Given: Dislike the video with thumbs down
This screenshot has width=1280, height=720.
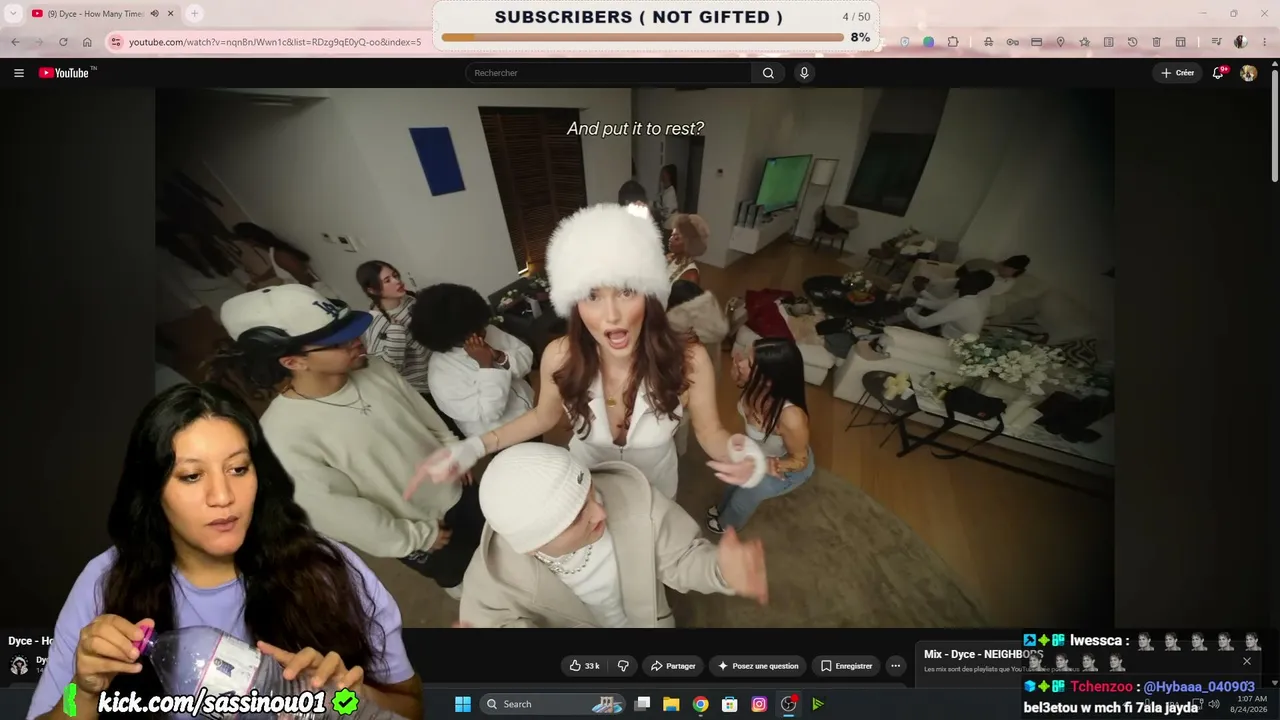Looking at the screenshot, I should tap(623, 666).
